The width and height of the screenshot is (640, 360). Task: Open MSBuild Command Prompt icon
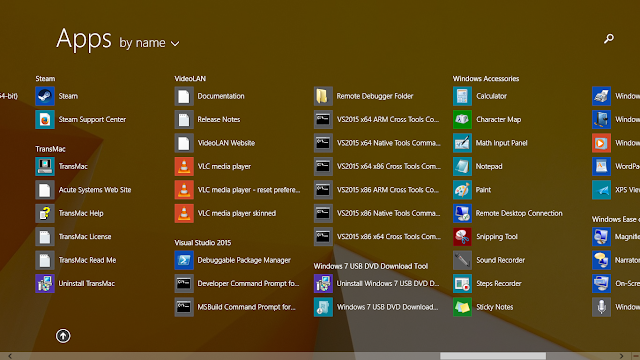click(184, 307)
